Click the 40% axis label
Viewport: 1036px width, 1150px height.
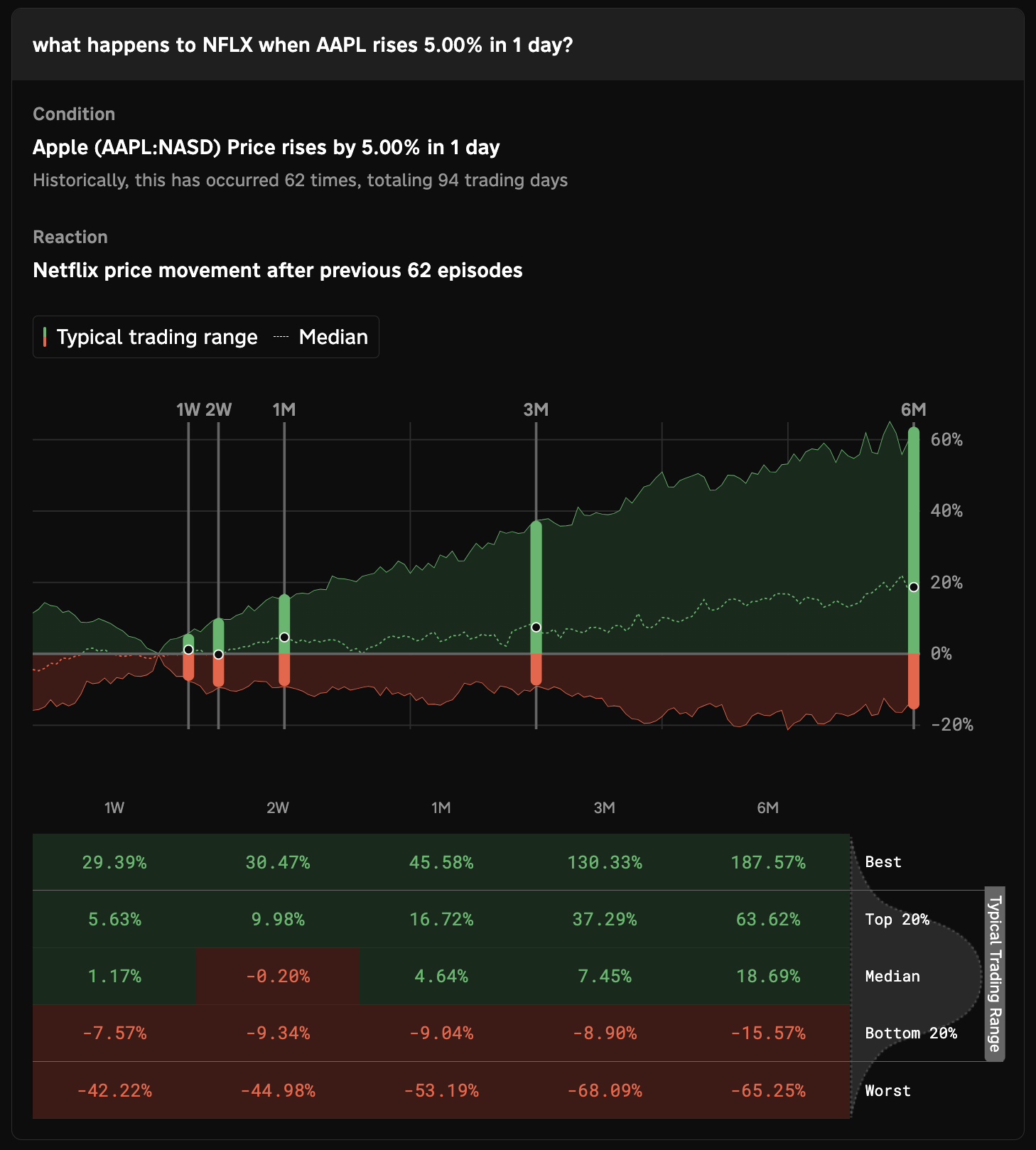click(x=946, y=511)
